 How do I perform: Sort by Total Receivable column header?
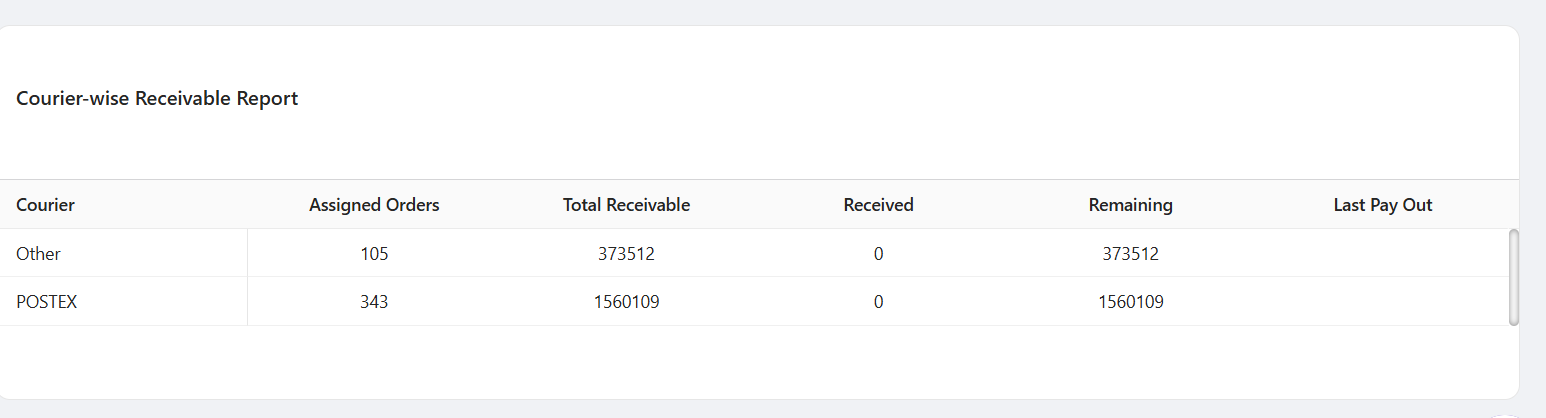(x=626, y=205)
